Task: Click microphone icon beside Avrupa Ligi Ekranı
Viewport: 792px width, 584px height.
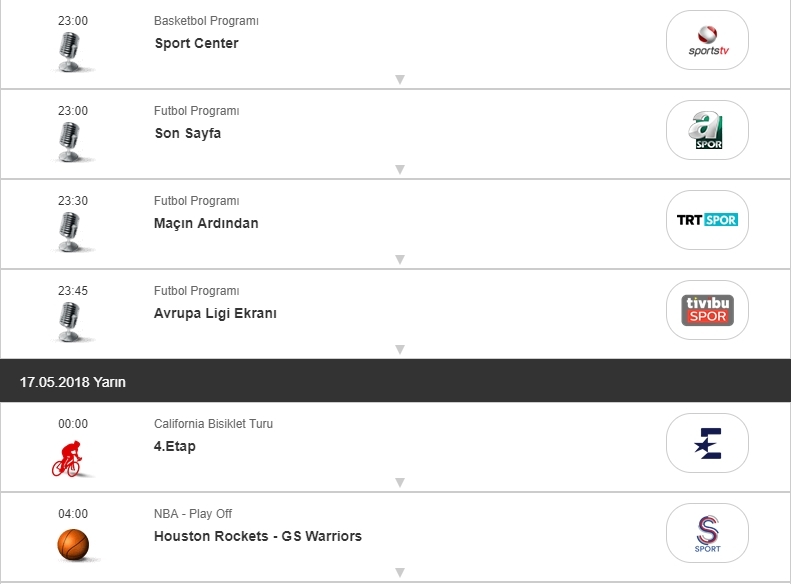Action: pyautogui.click(x=69, y=321)
